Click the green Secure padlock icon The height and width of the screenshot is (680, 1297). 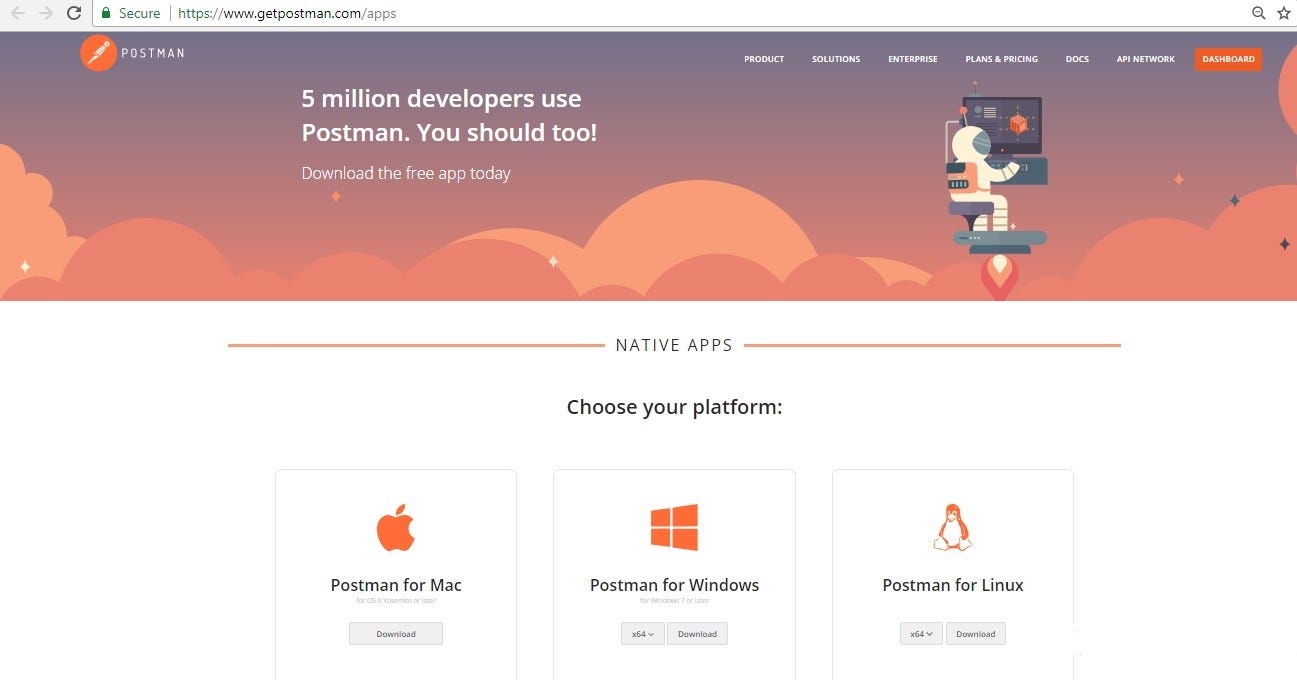[106, 13]
